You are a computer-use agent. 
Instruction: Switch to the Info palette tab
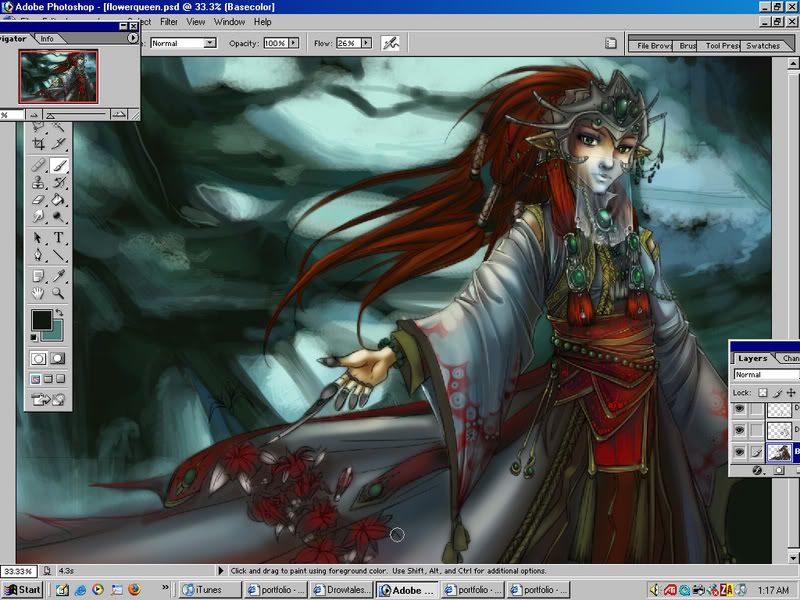pyautogui.click(x=47, y=39)
